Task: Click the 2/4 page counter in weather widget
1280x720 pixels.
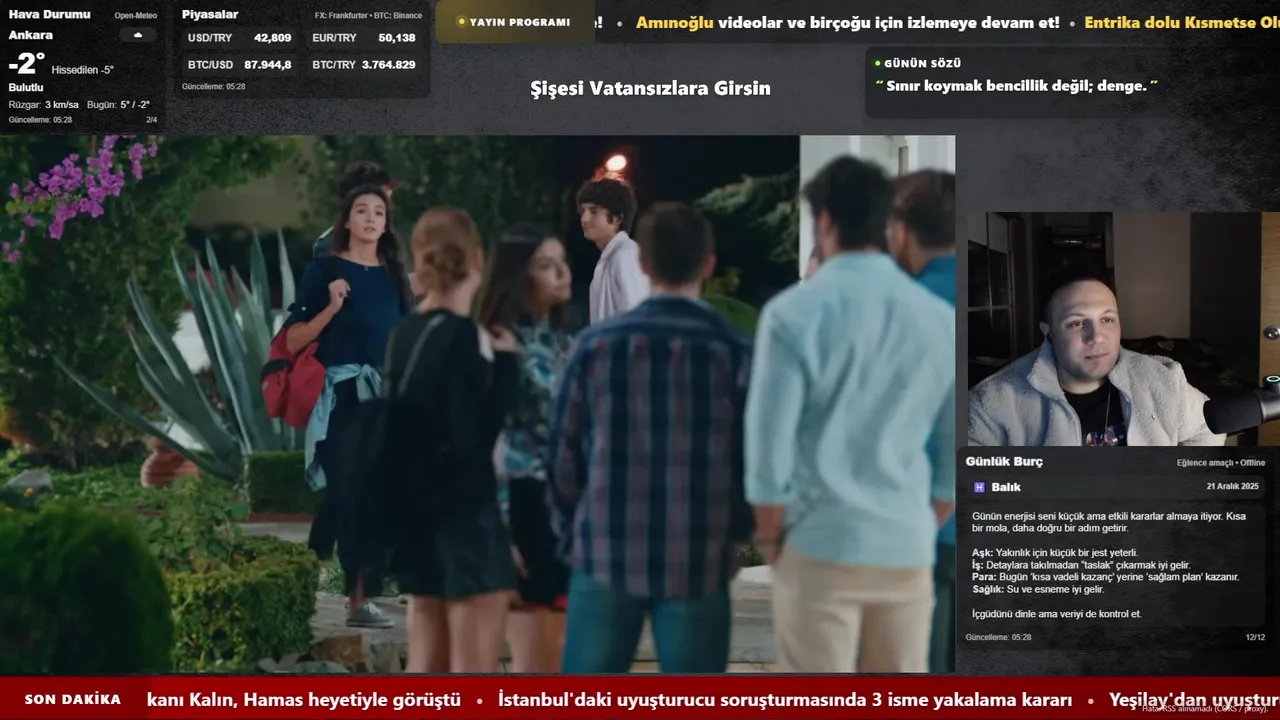Action: click(x=152, y=120)
